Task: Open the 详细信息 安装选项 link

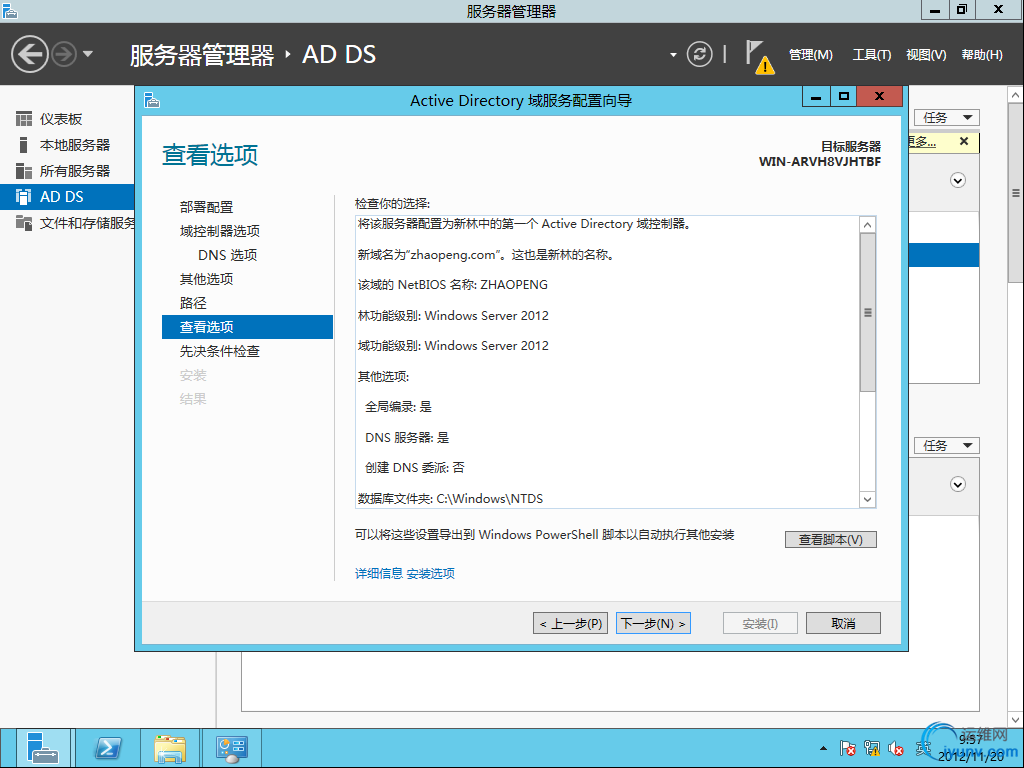Action: point(404,573)
